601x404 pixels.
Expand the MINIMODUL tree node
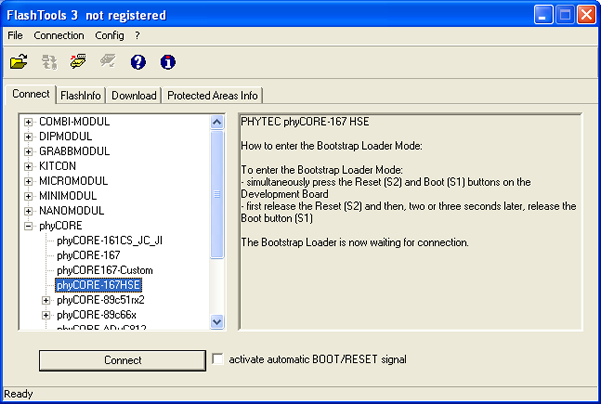click(28, 196)
